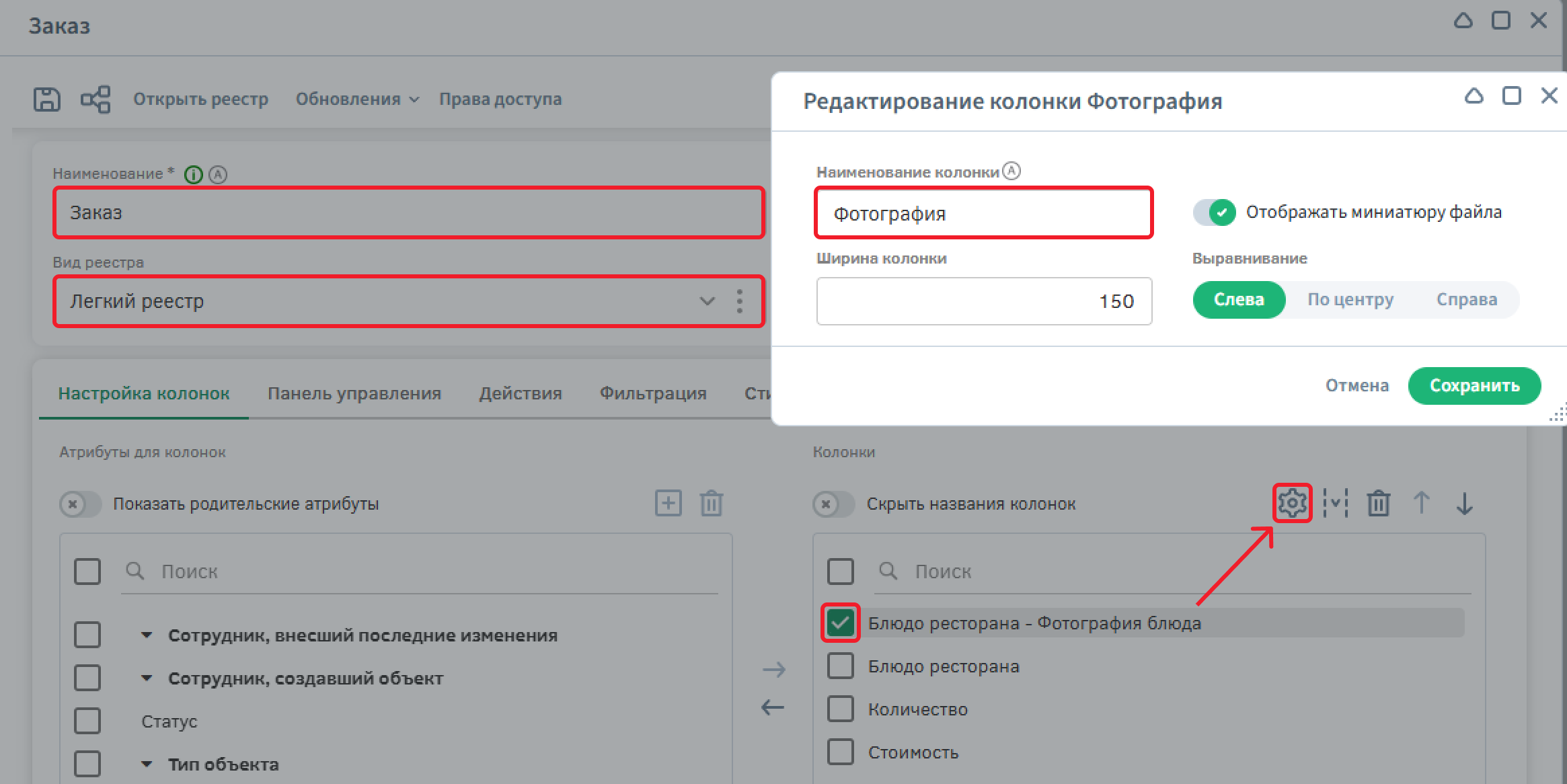Screen dimensions: 1567x784
Task: Open the Обновления dropdown menu
Action: coord(357,100)
